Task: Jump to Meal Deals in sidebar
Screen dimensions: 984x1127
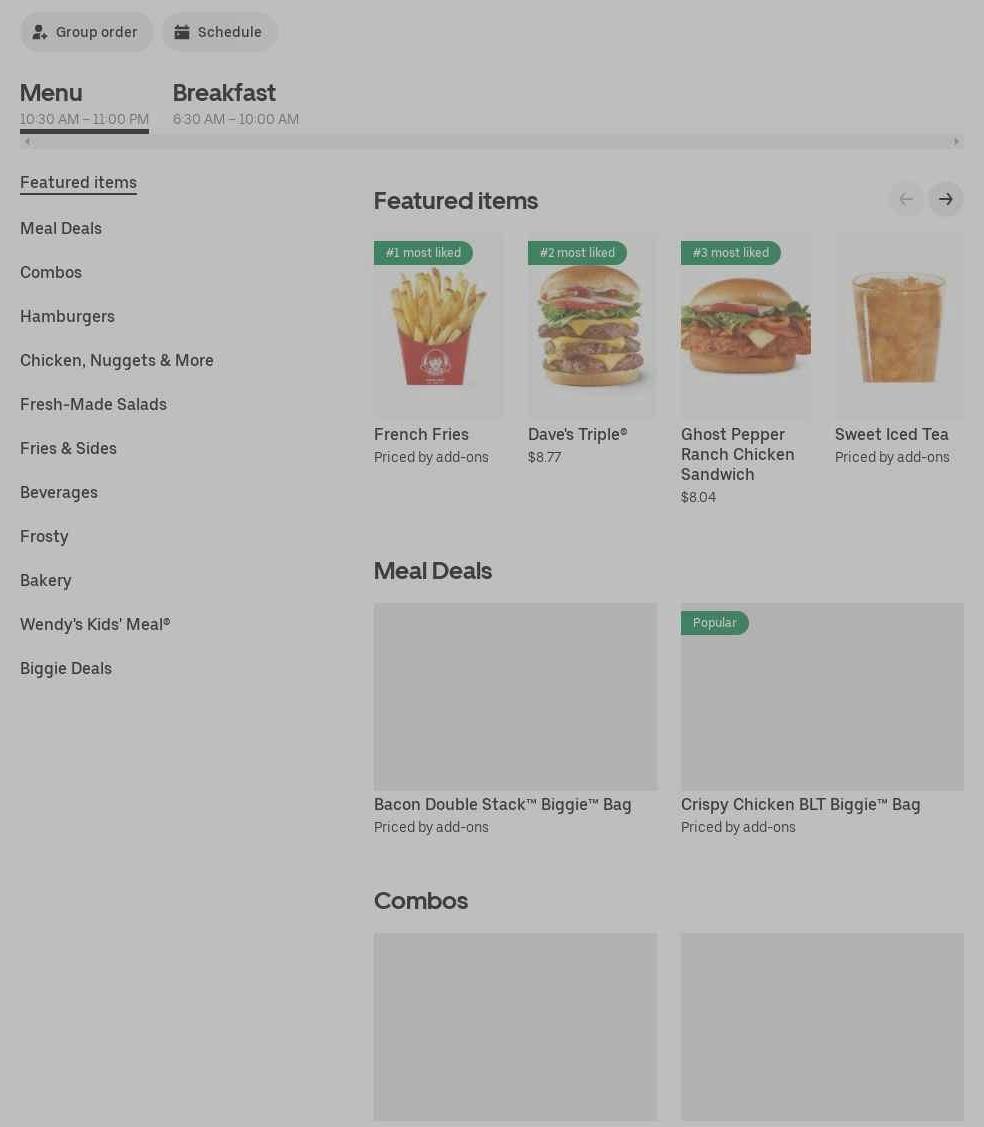Action: pos(61,229)
